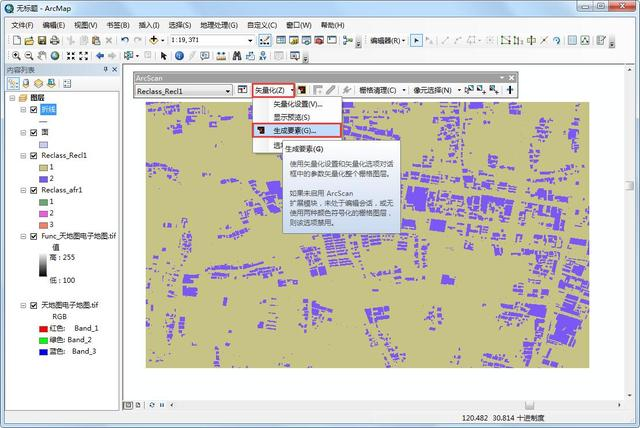Choose 显示预览(S) menu entry

pos(297,118)
